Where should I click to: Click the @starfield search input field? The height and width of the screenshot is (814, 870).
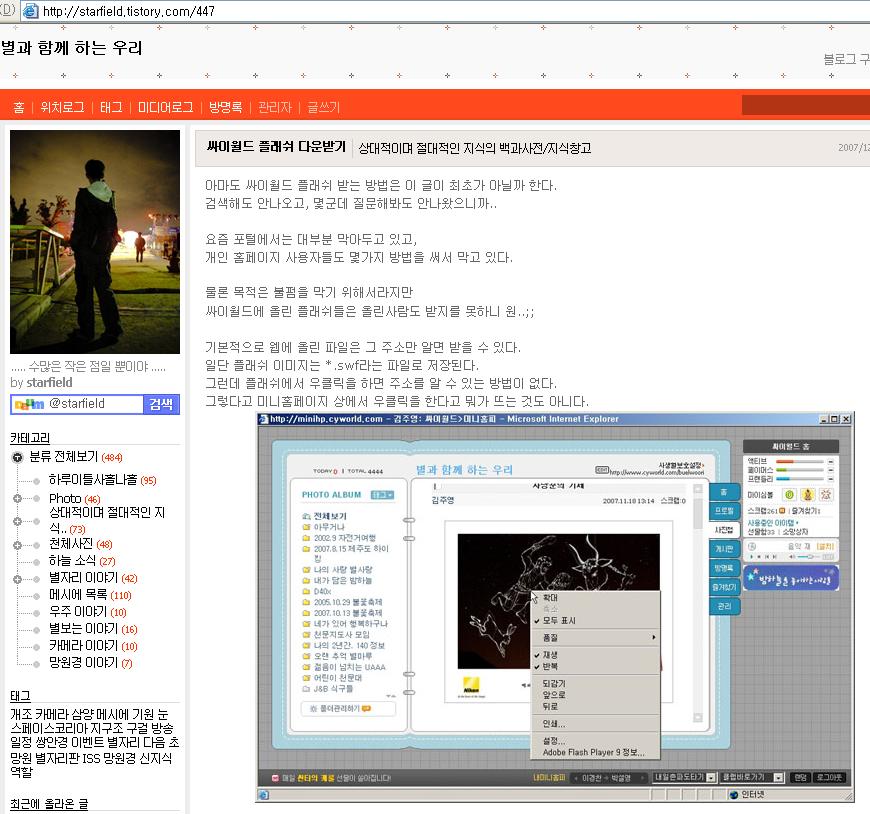pos(94,405)
